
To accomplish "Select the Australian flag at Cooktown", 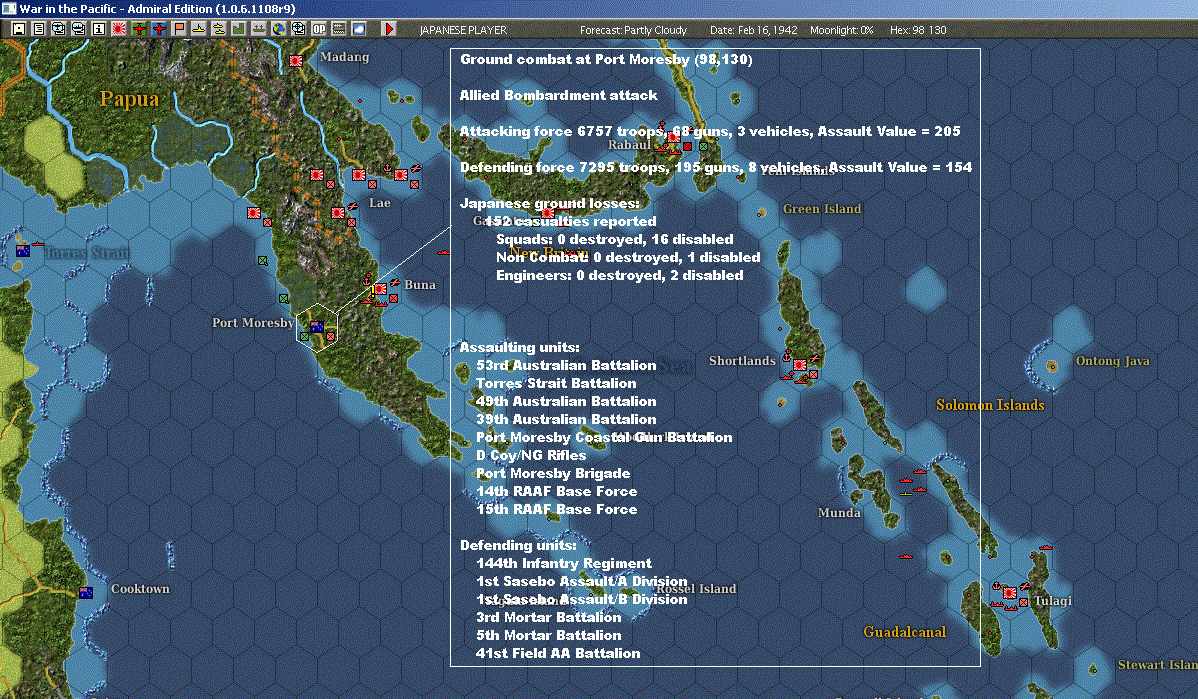I will pyautogui.click(x=86, y=593).
